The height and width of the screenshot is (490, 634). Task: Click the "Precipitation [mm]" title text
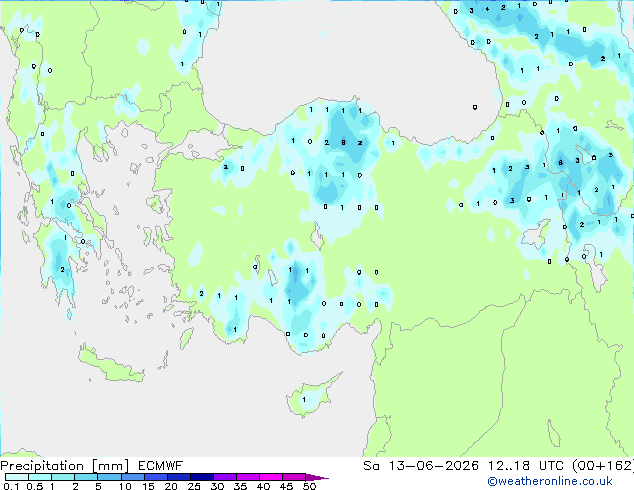tap(64, 466)
